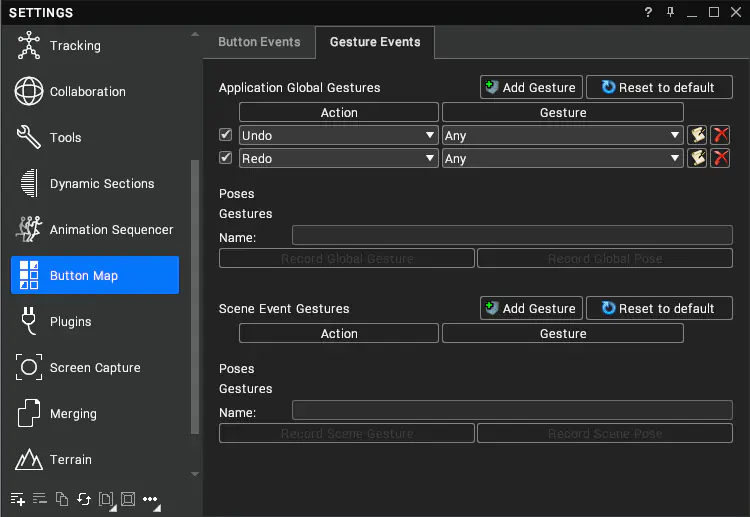Screen dimensions: 750x517
Task: Select the Button Map category
Action: 95,275
